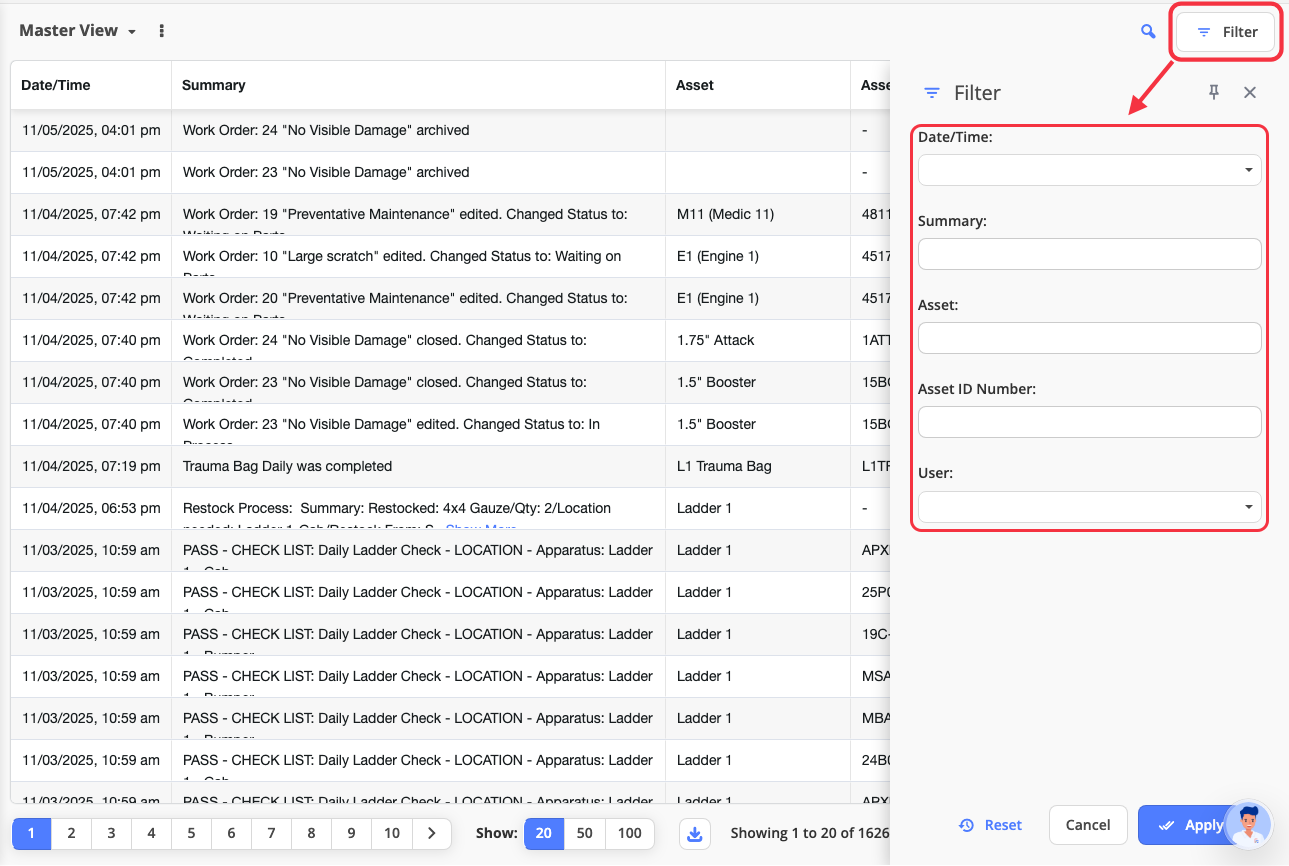
Task: Go to page 3
Action: (111, 833)
